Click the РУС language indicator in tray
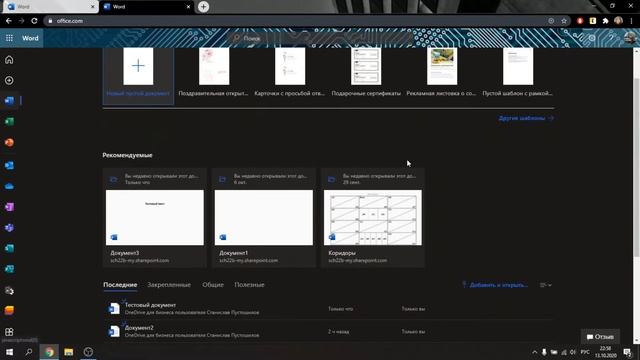 click(585, 352)
